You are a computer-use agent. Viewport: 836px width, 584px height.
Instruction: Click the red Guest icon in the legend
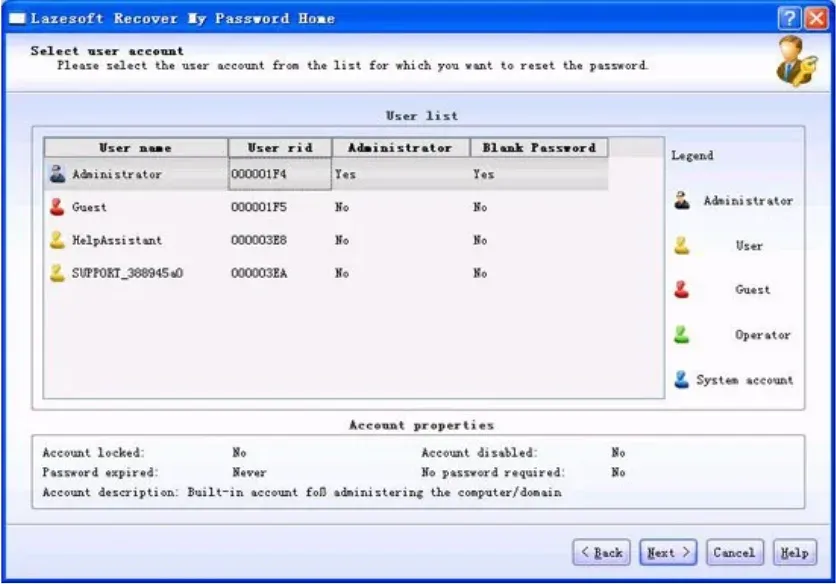682,290
